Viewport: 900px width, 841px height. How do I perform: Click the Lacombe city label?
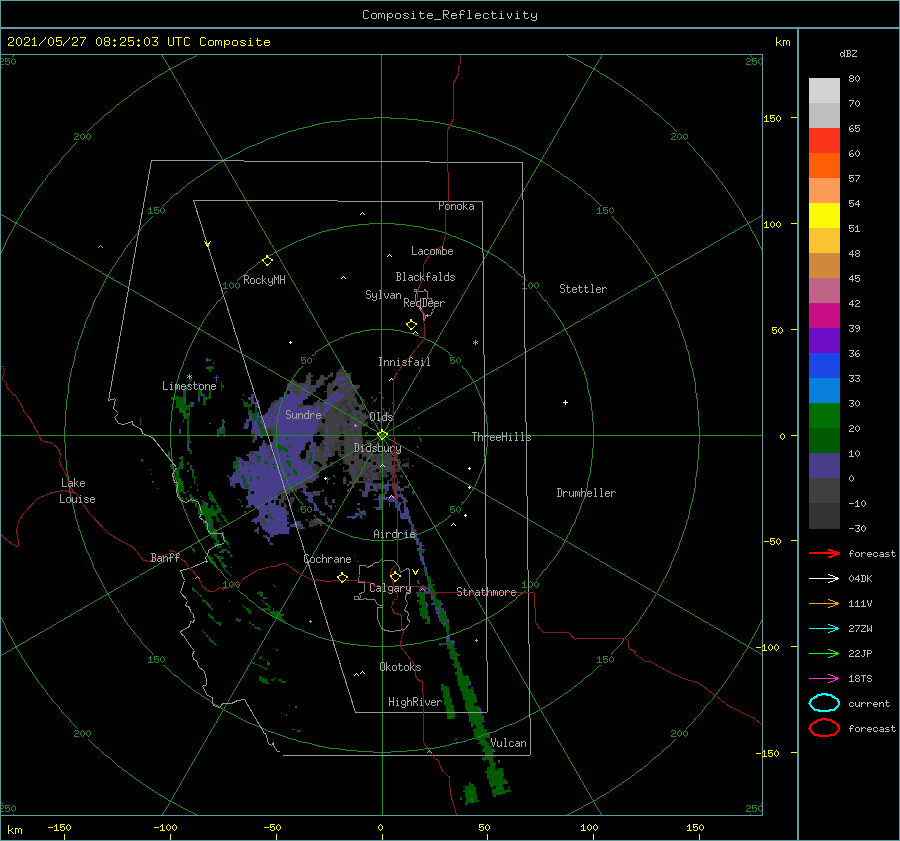[432, 251]
